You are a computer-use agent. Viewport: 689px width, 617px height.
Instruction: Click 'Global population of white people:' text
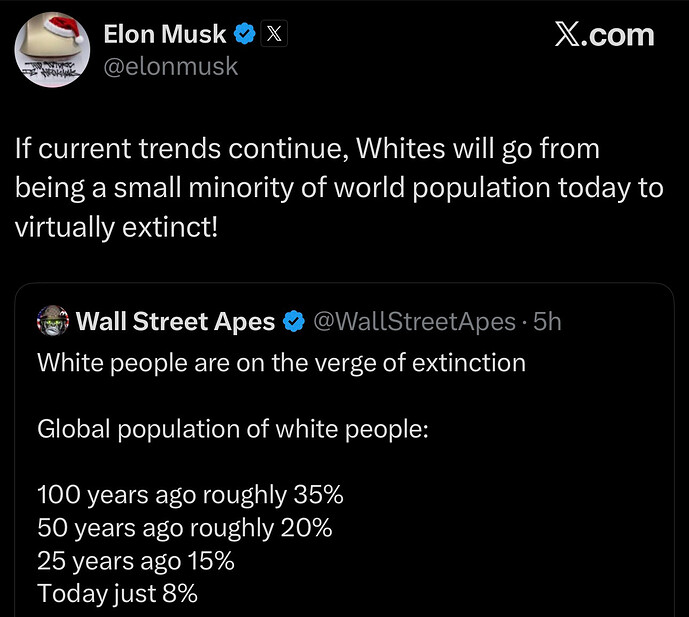tap(232, 430)
